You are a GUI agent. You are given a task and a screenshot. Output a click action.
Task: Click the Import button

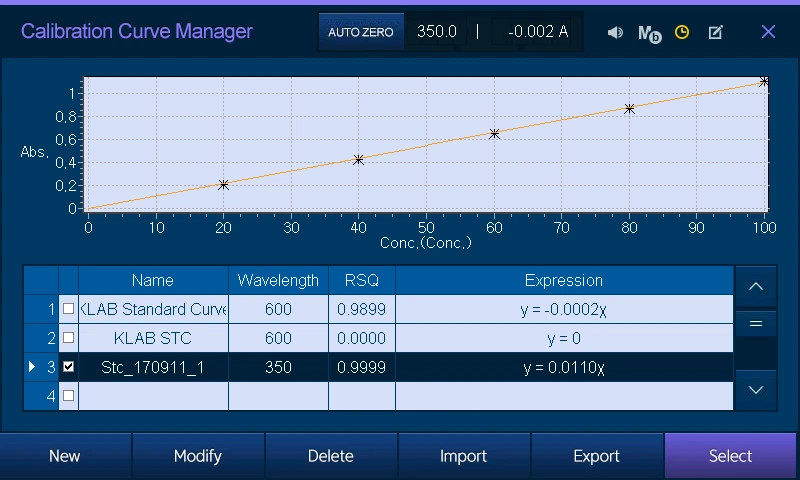(x=464, y=456)
